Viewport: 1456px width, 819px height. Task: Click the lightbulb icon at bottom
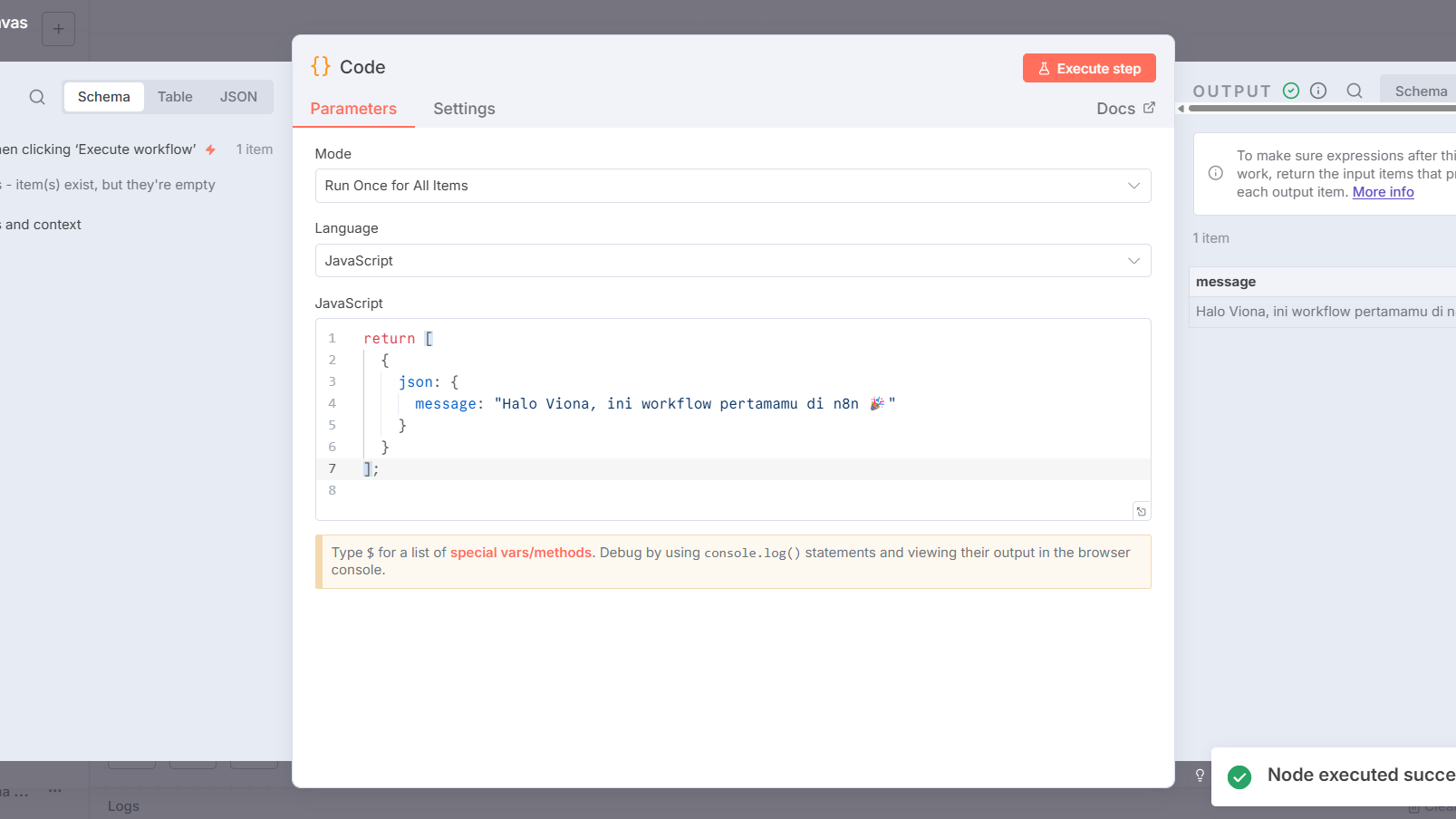pos(1200,776)
